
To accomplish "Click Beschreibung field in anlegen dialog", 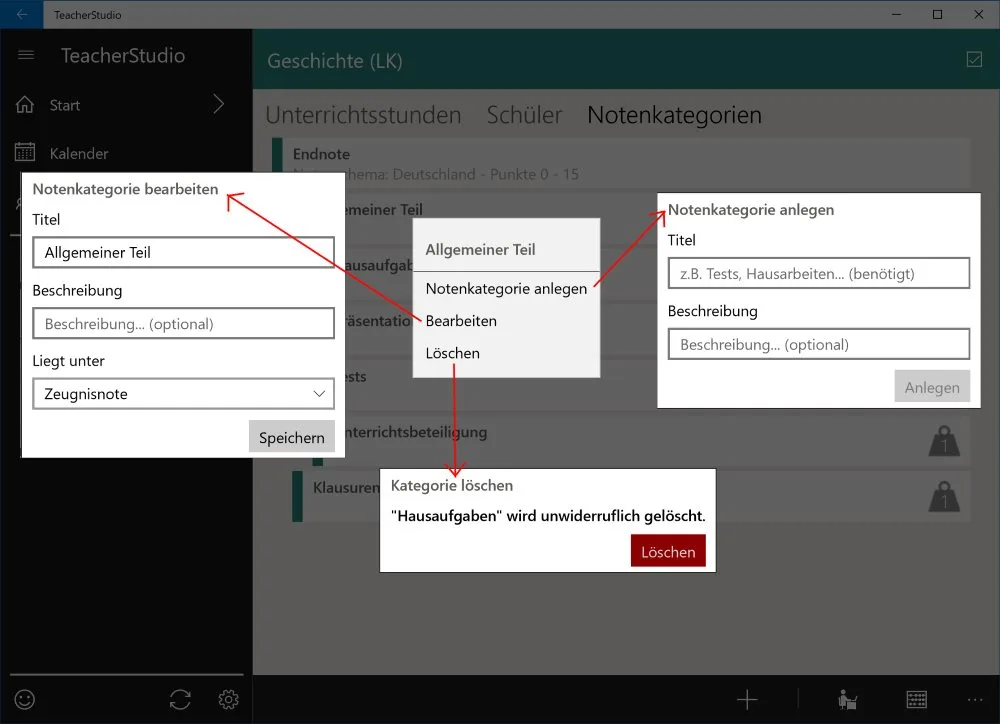I will 819,344.
